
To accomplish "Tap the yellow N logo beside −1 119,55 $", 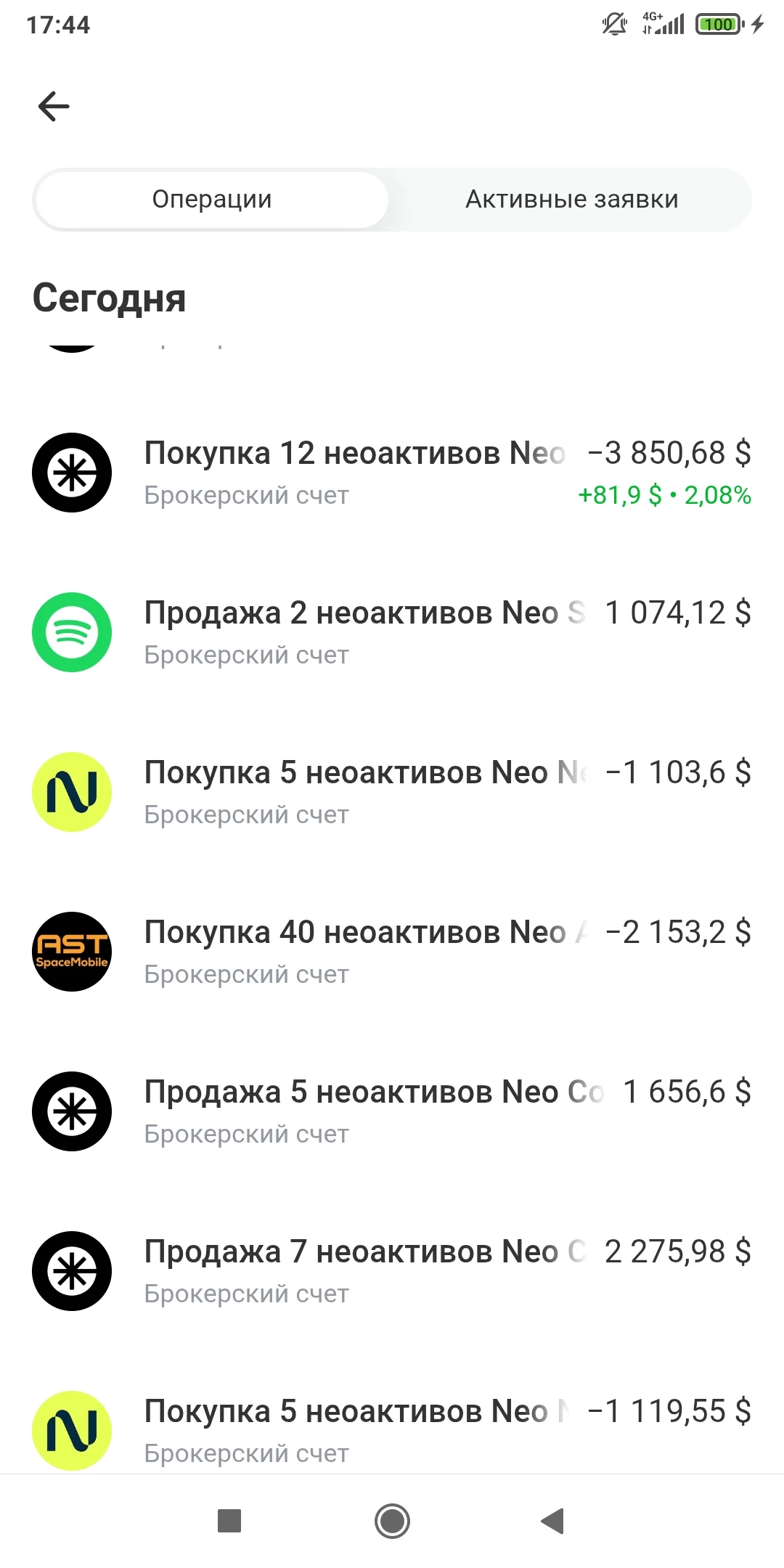I will tap(72, 1431).
